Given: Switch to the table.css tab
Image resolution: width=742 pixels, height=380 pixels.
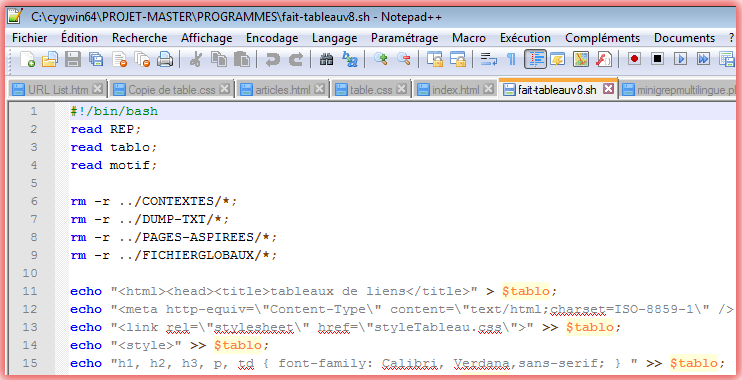Looking at the screenshot, I should coord(371,89).
